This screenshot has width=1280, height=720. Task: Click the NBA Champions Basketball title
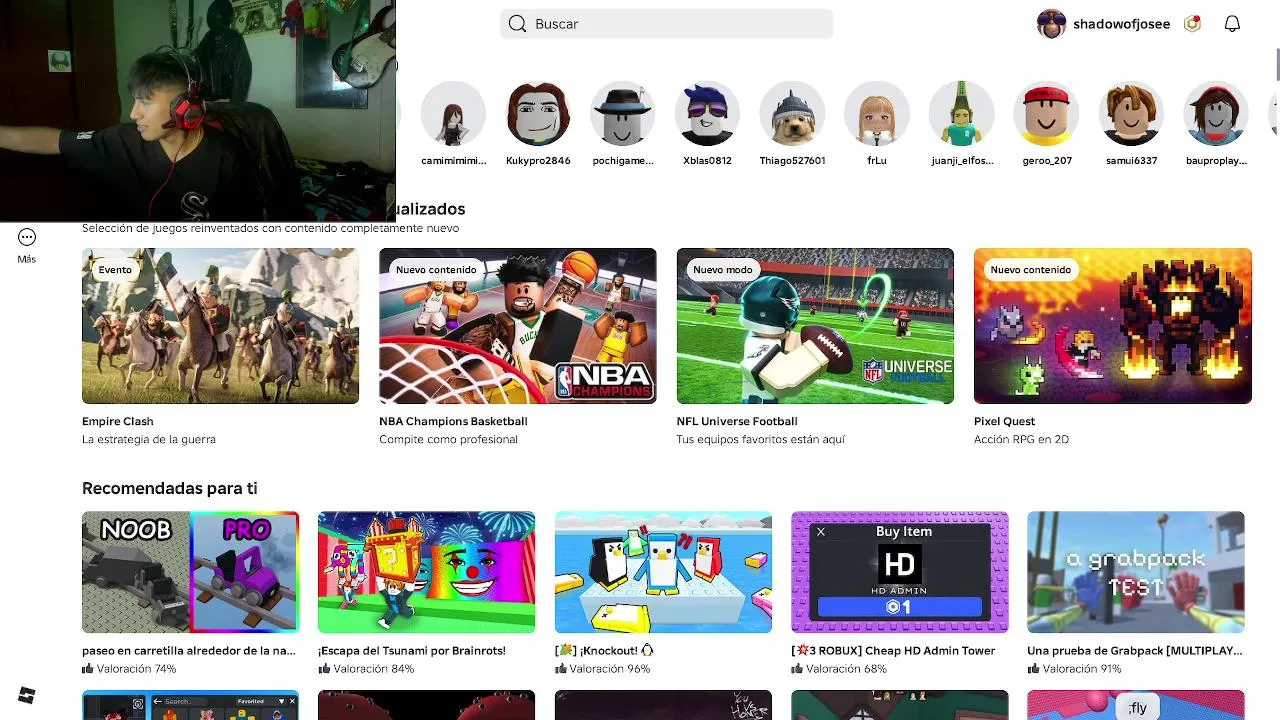pyautogui.click(x=453, y=421)
